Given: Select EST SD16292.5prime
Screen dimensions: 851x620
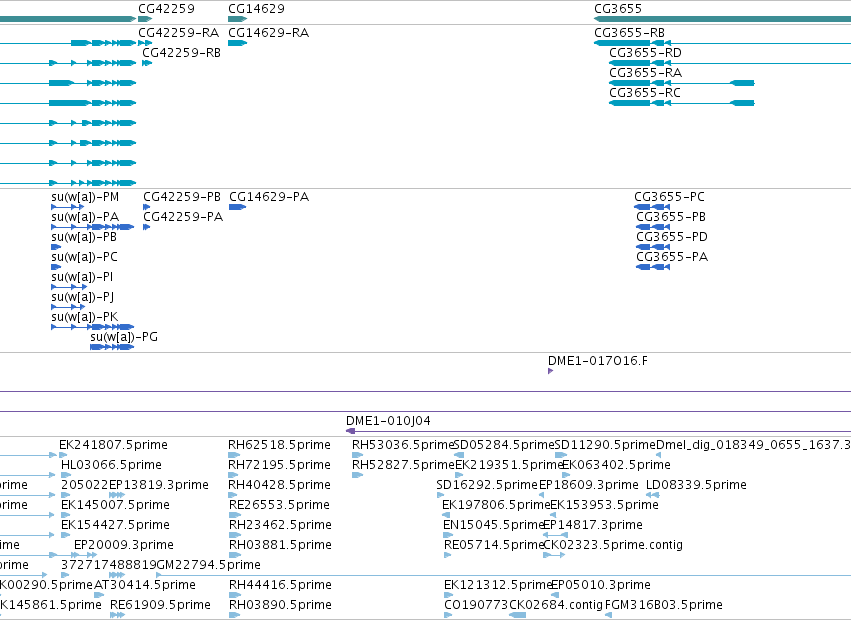Looking at the screenshot, I should pos(487,485).
